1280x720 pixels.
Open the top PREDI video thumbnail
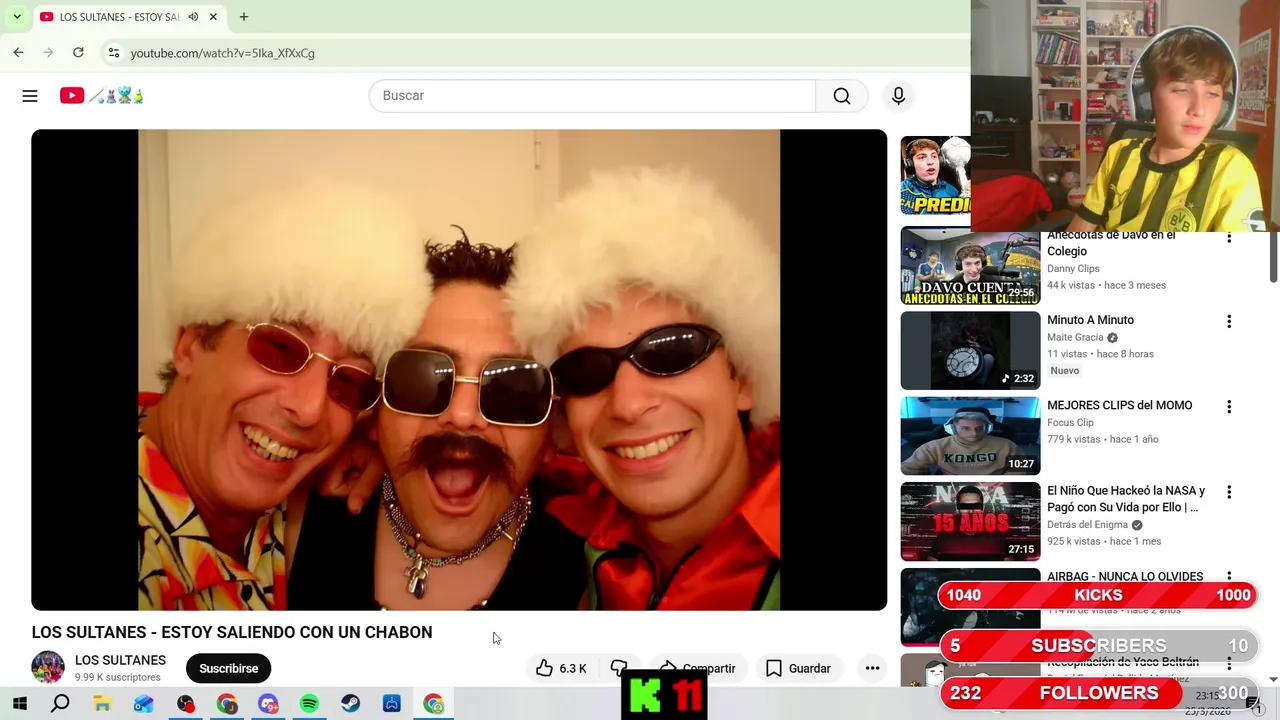(x=936, y=176)
